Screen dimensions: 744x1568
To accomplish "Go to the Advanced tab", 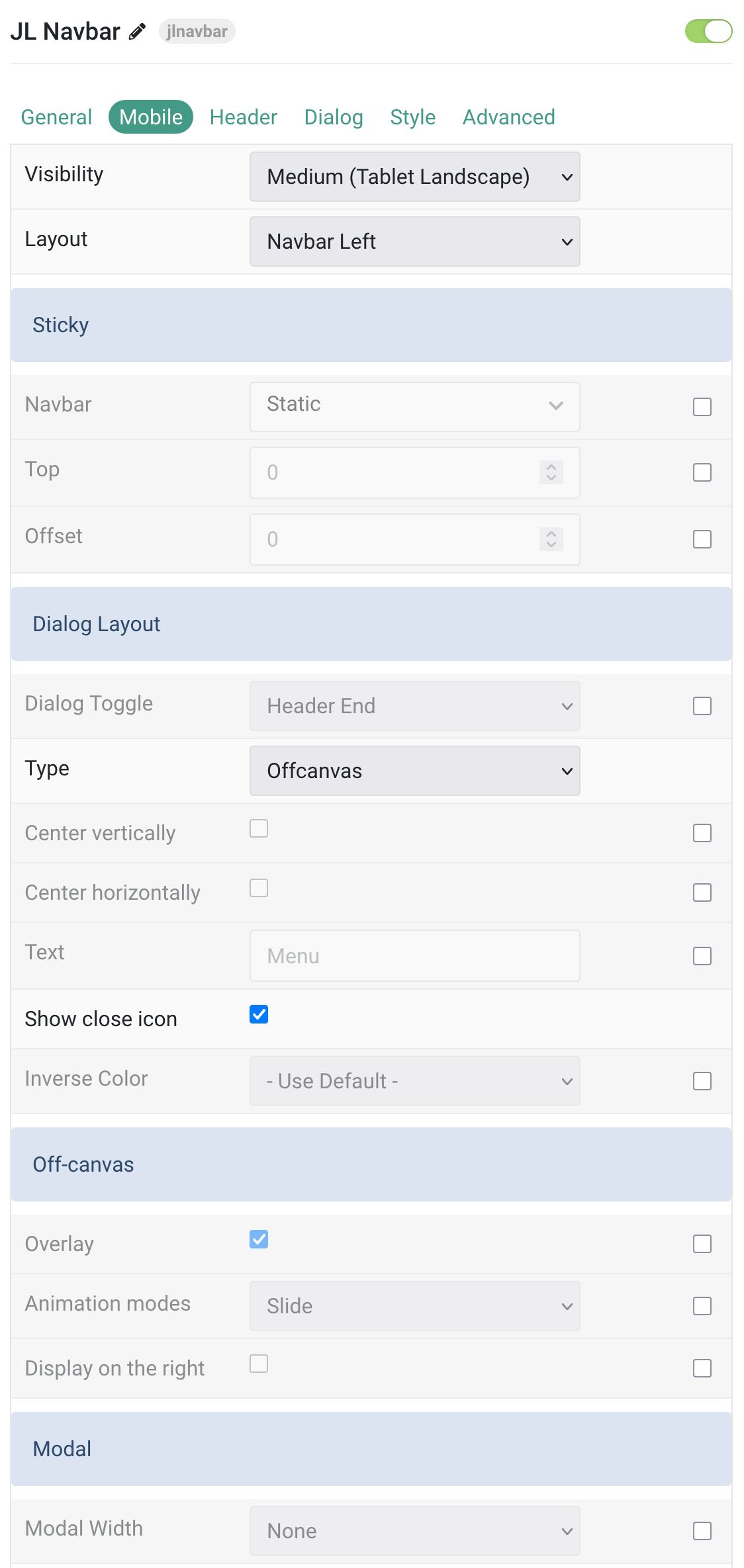I will pos(508,117).
